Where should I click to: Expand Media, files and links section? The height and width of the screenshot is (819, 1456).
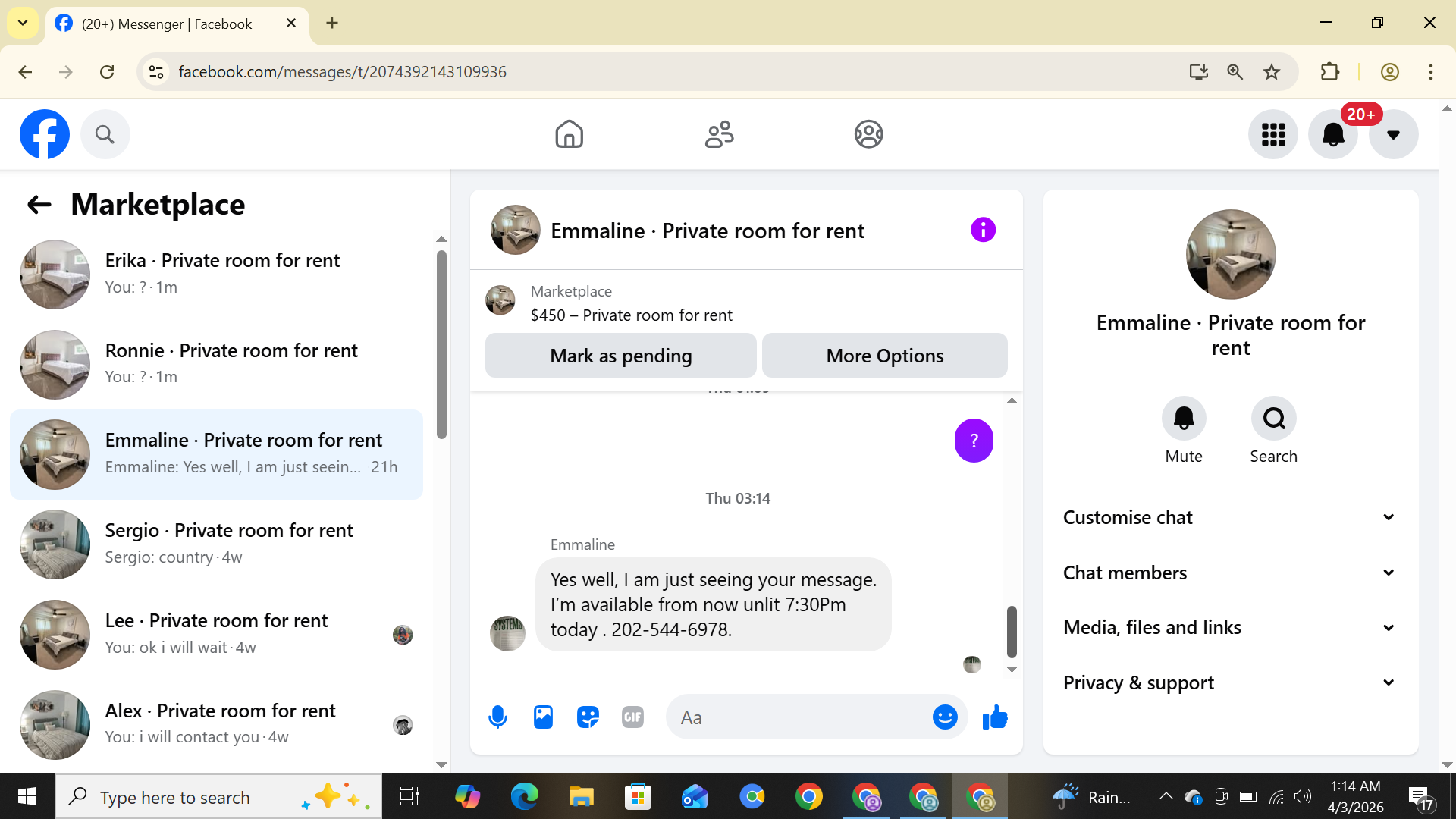click(1230, 627)
